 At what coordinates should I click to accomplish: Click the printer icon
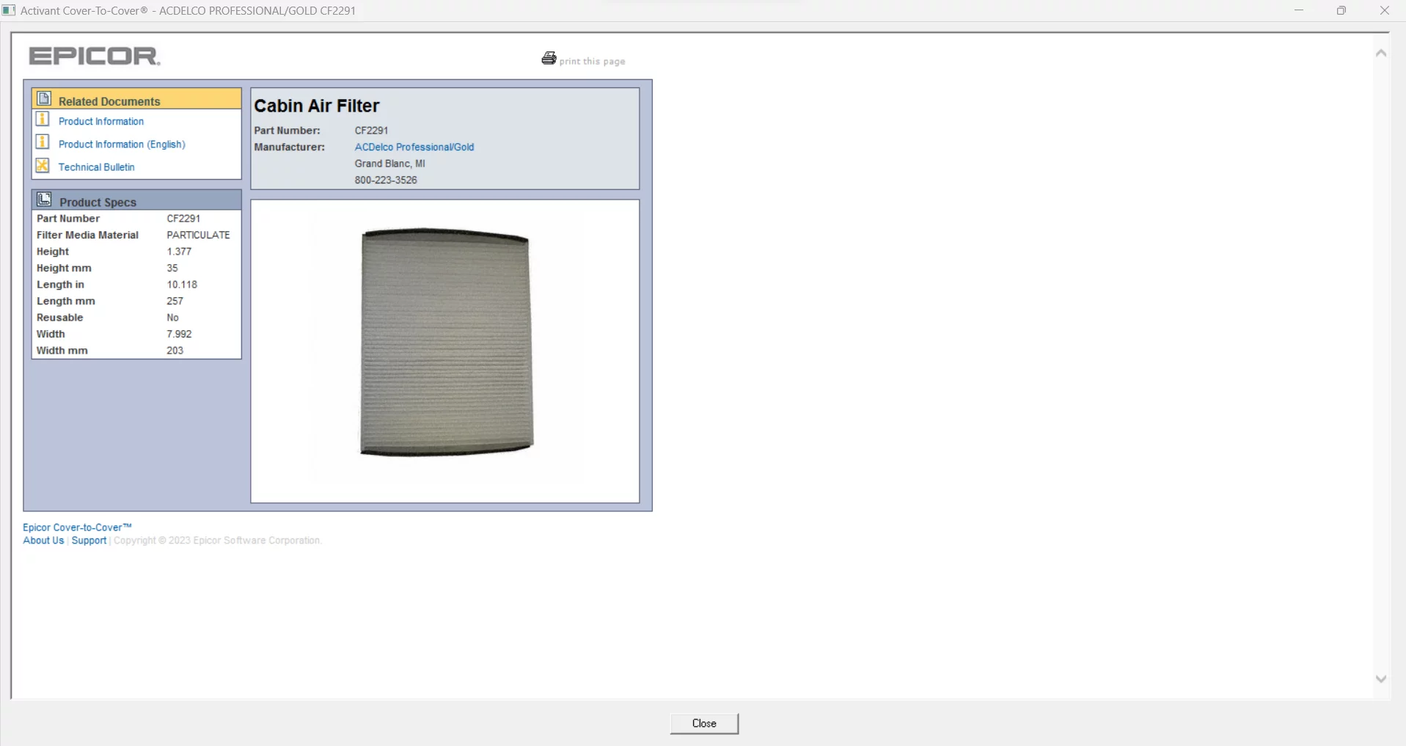(x=548, y=59)
